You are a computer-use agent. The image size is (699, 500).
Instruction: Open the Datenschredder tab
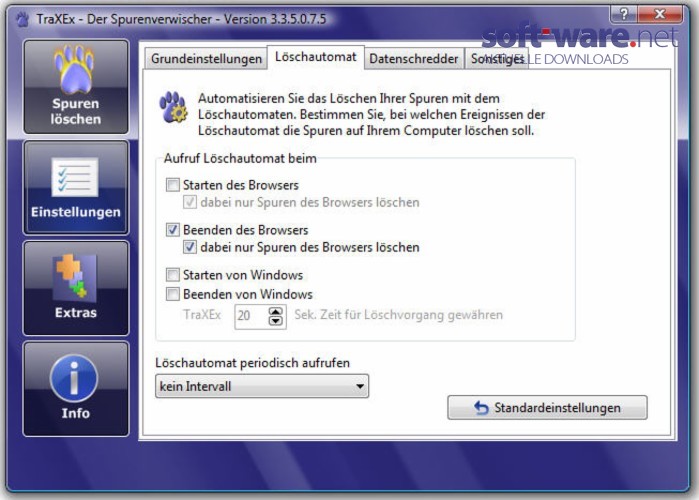414,59
